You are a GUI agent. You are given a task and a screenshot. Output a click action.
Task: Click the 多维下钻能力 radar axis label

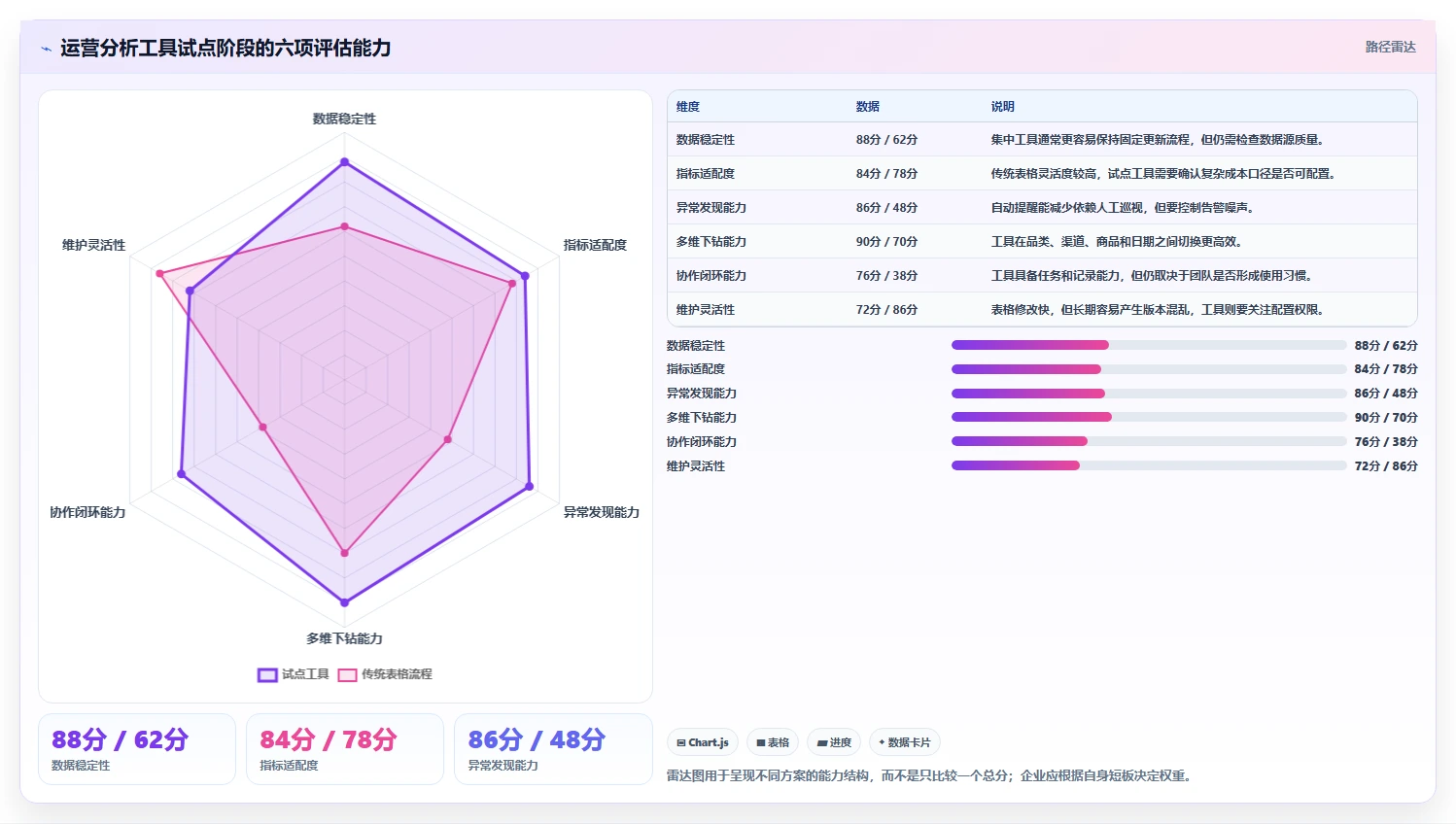[x=344, y=638]
